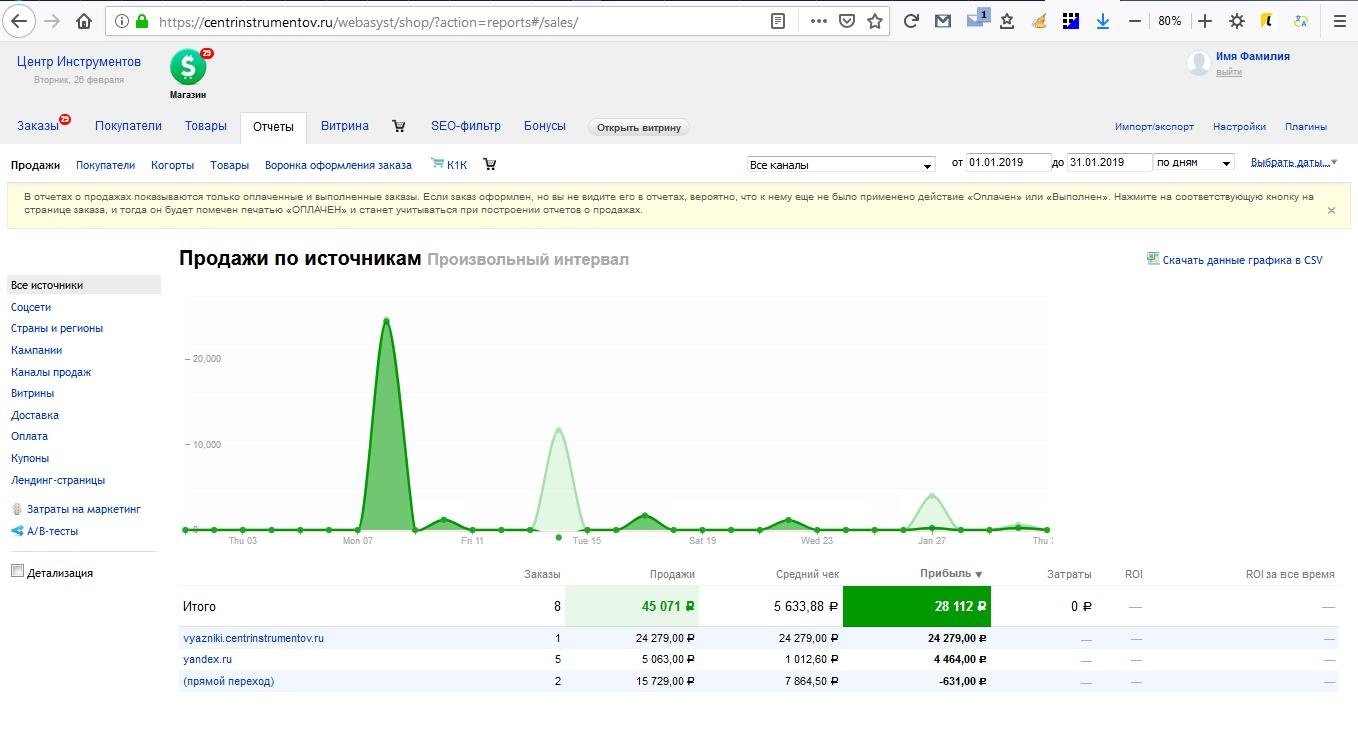Download chart data via the CSV icon
The width and height of the screenshot is (1358, 735).
[1153, 259]
